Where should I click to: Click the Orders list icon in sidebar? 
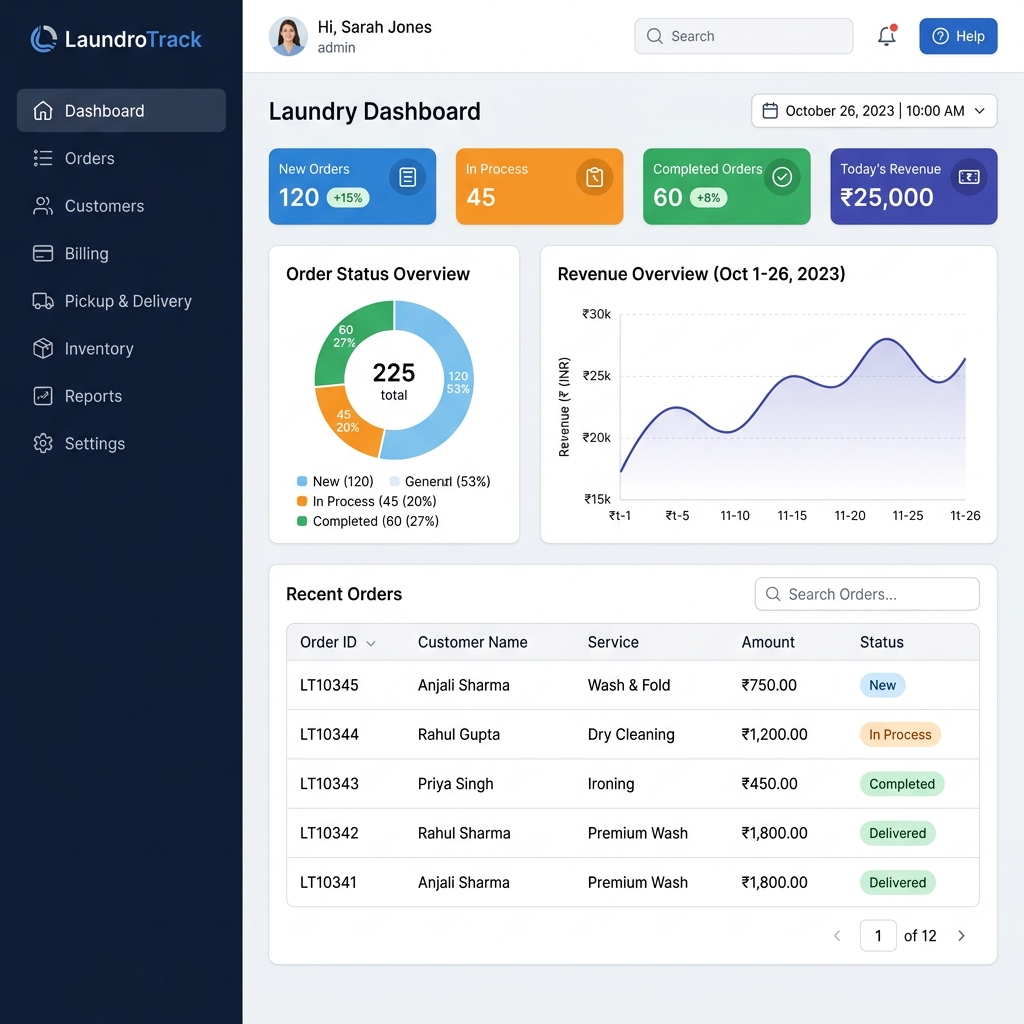click(x=43, y=158)
